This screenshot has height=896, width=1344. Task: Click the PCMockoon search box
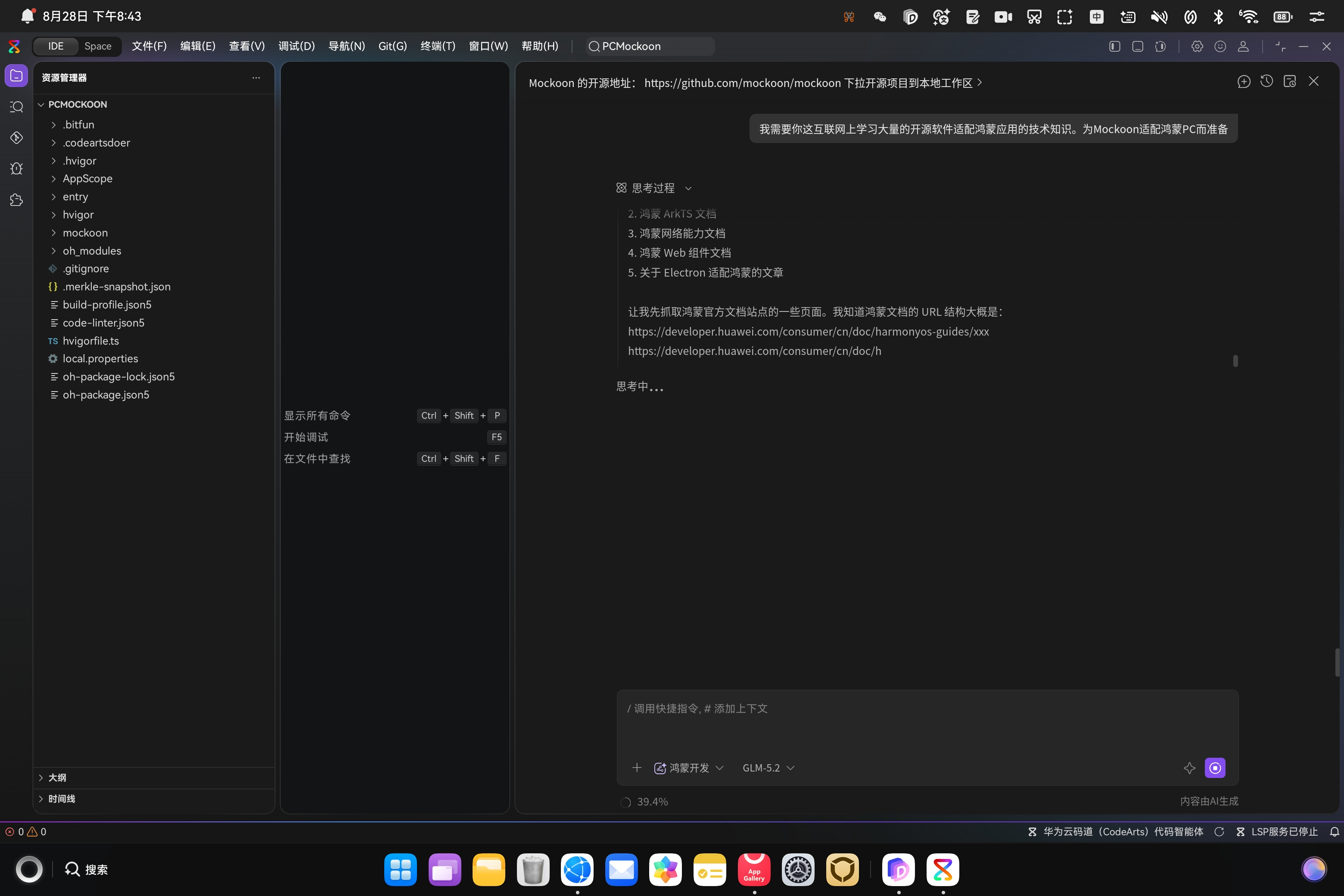click(650, 46)
